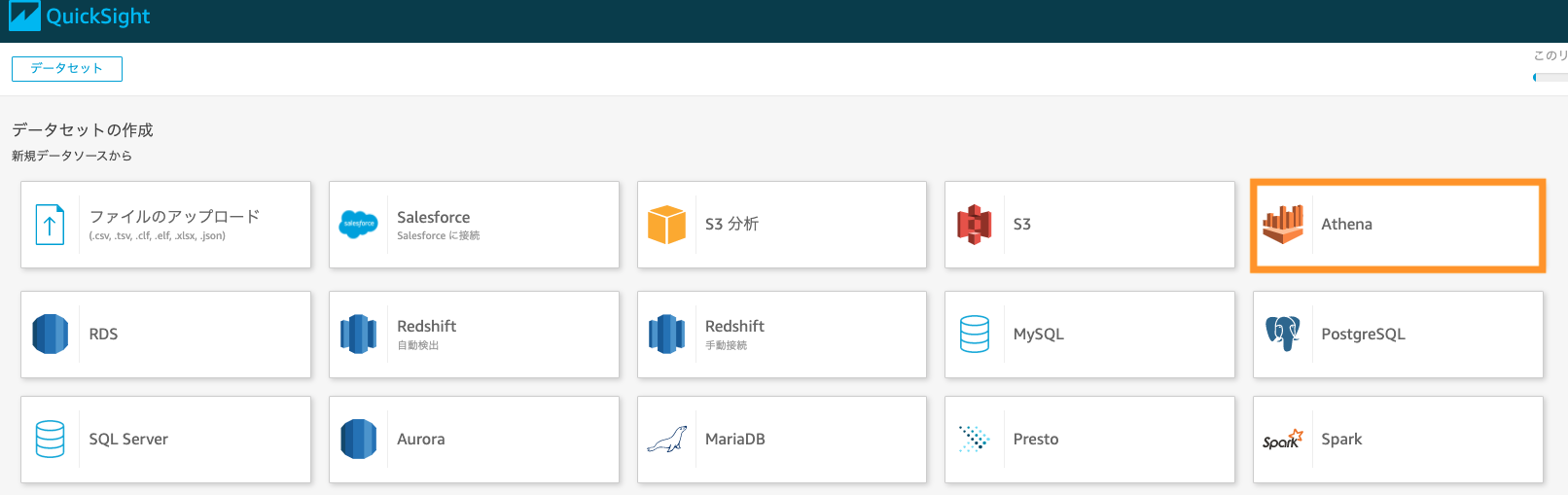Open the データセット button

pos(66,69)
